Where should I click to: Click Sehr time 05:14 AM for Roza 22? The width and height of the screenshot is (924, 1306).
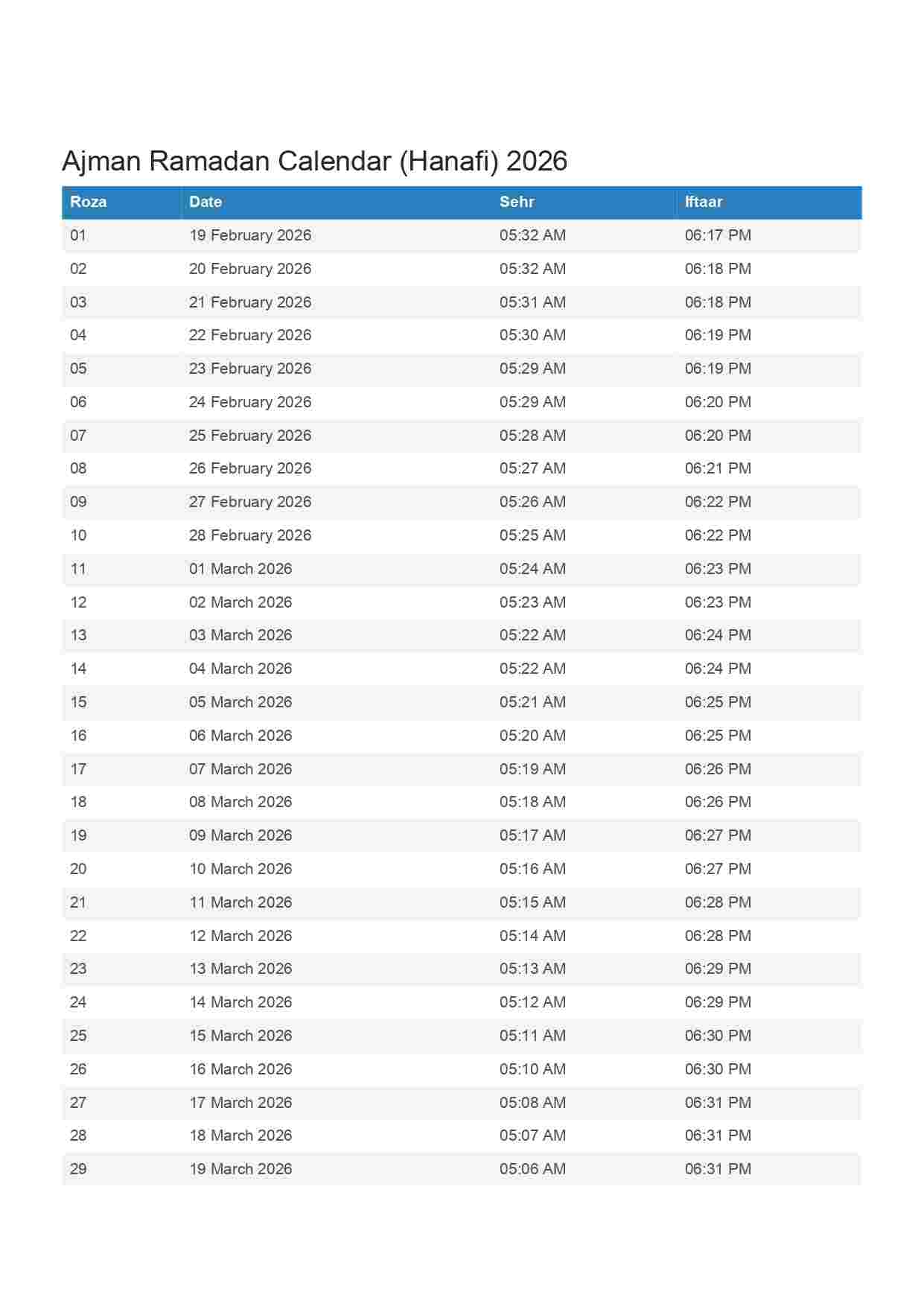pos(532,936)
